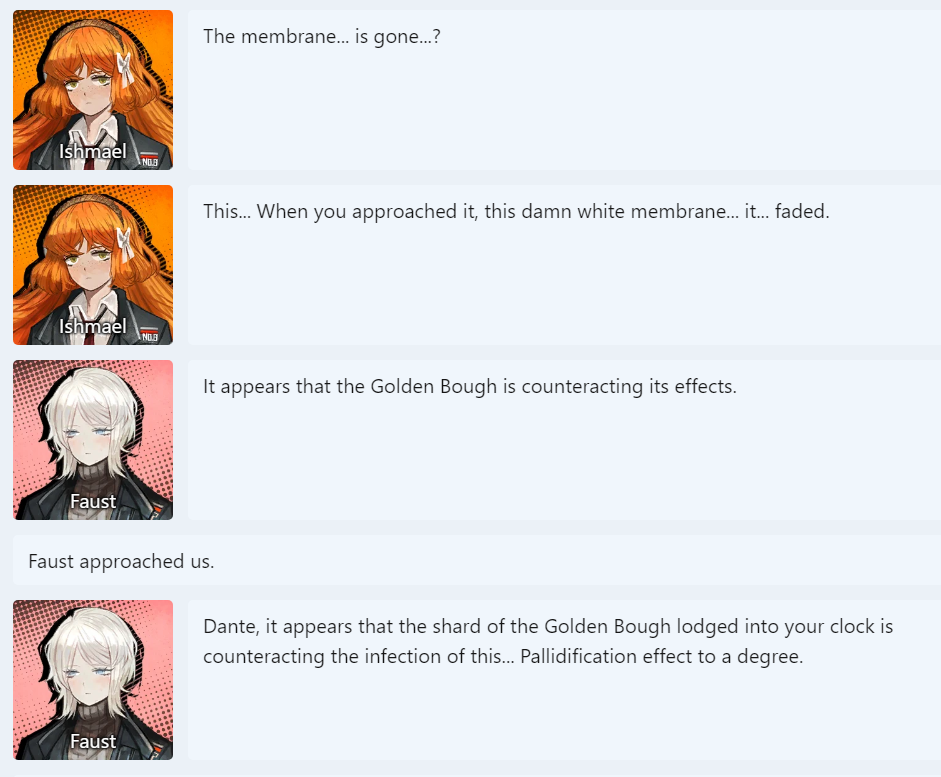Click the "Faust" name label on the upper Faust portrait

coord(93,501)
